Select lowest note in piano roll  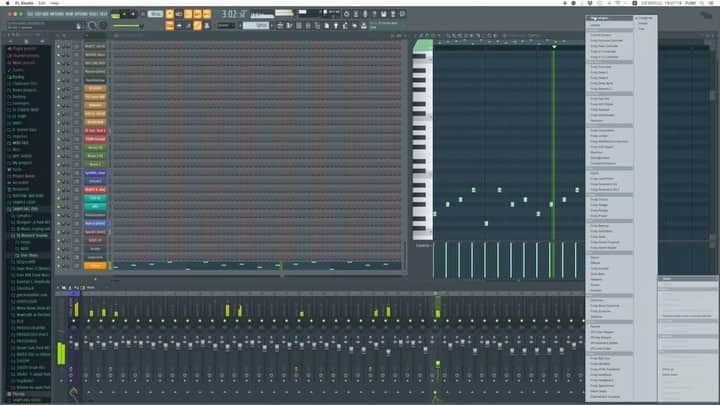tap(486, 224)
